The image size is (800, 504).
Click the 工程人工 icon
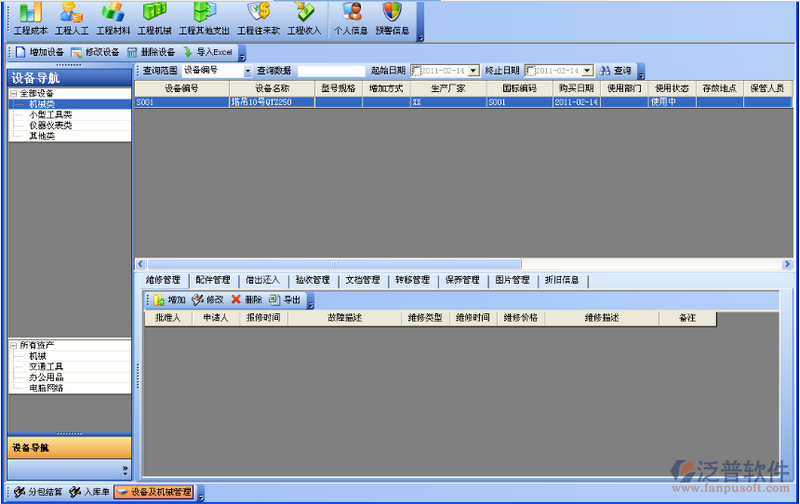72,19
